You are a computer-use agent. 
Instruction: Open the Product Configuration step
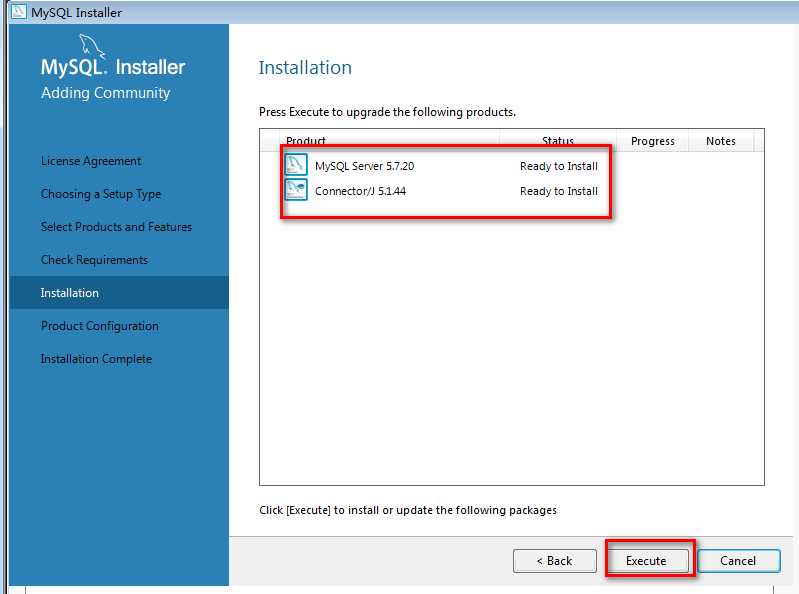click(x=100, y=326)
